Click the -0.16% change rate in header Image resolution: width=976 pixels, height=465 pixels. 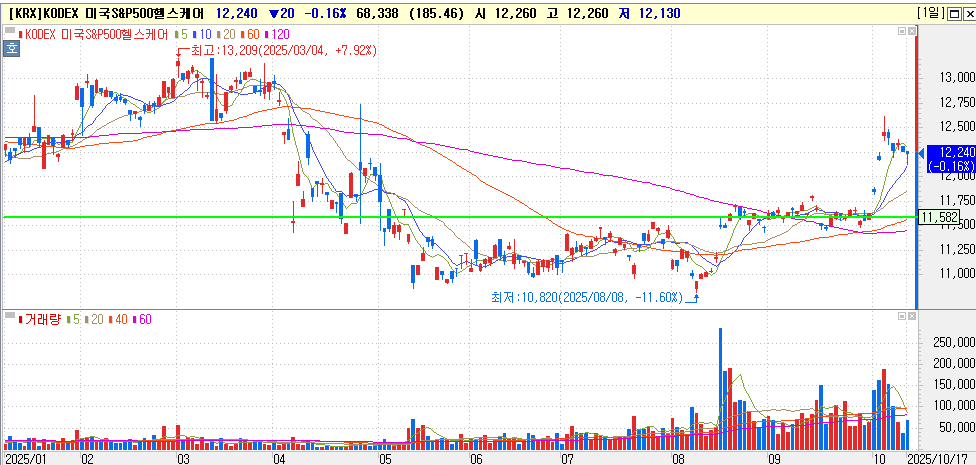pos(327,13)
